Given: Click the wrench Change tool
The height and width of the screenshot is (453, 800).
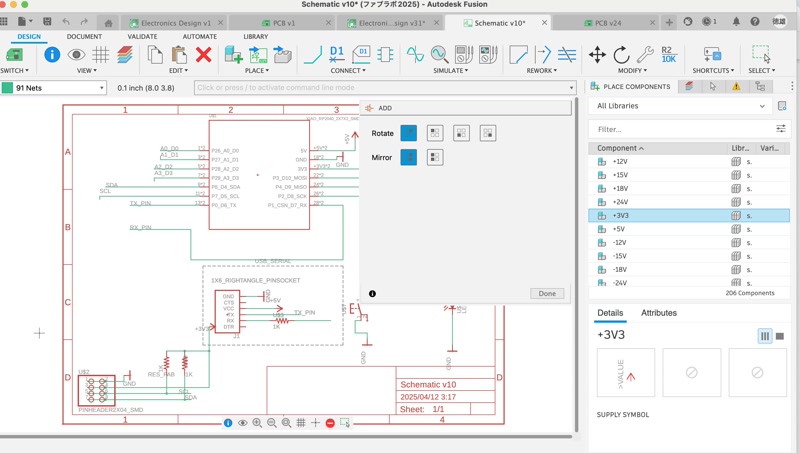Looking at the screenshot, I should point(645,54).
